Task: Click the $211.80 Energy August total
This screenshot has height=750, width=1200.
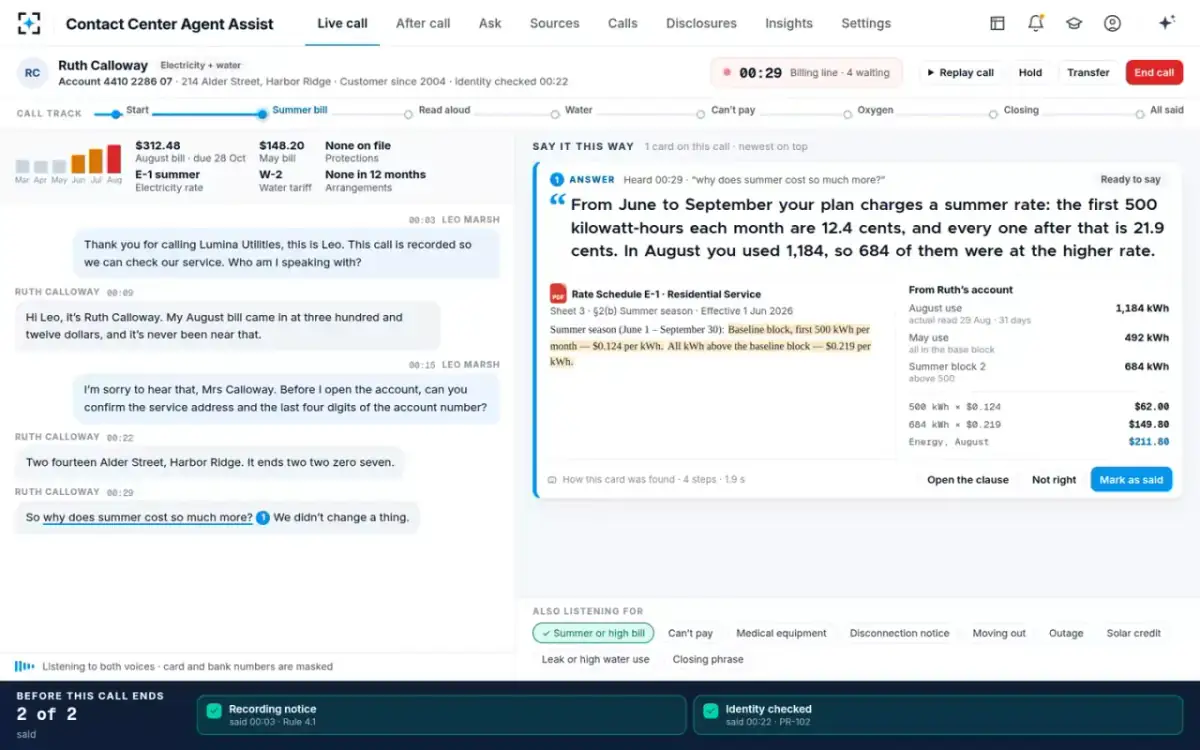Action: 1148,442
